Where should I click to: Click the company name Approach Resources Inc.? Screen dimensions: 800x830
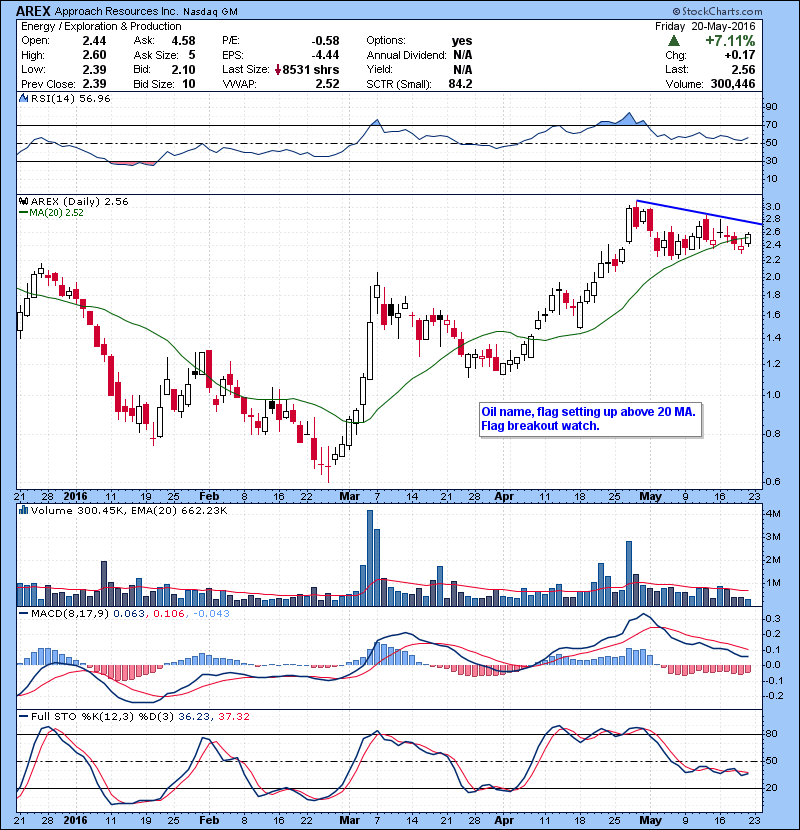tap(118, 11)
